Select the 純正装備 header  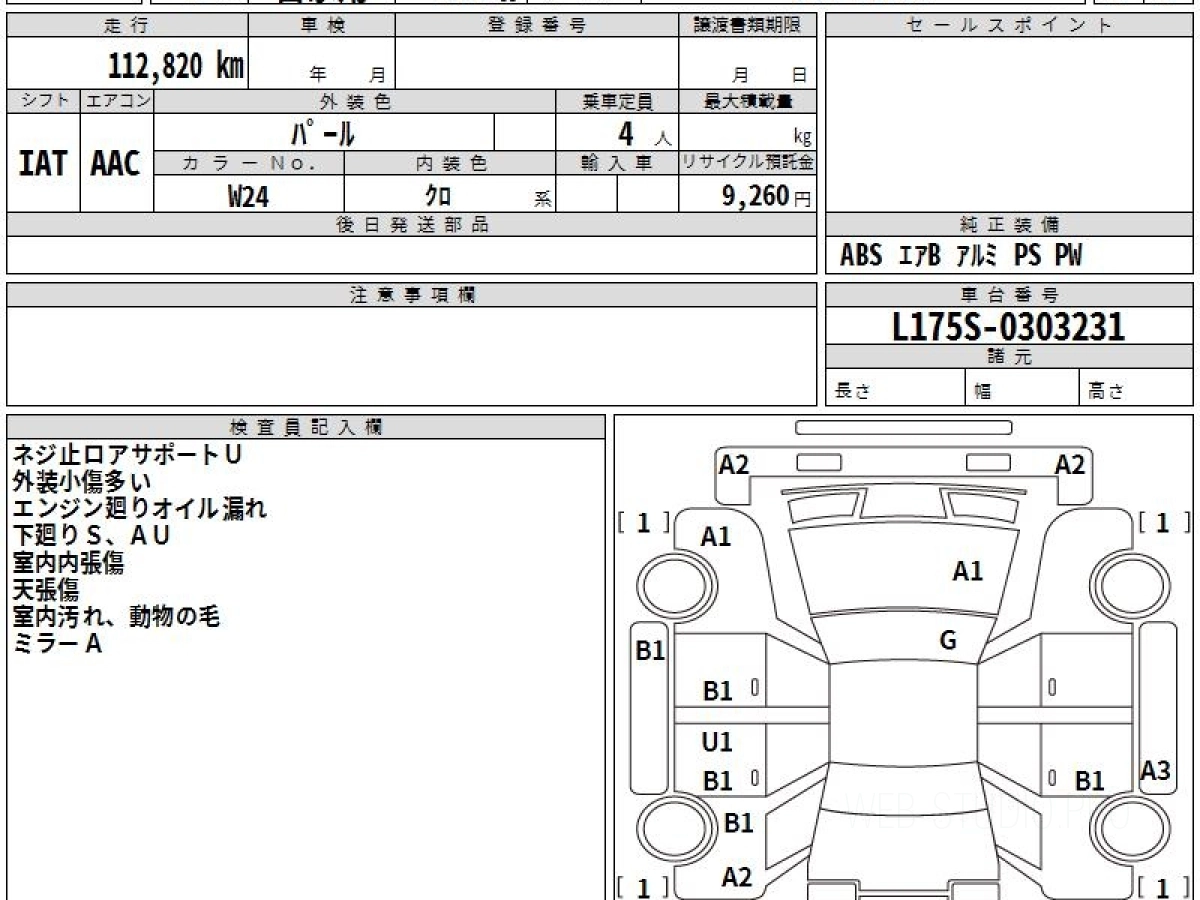[1009, 225]
